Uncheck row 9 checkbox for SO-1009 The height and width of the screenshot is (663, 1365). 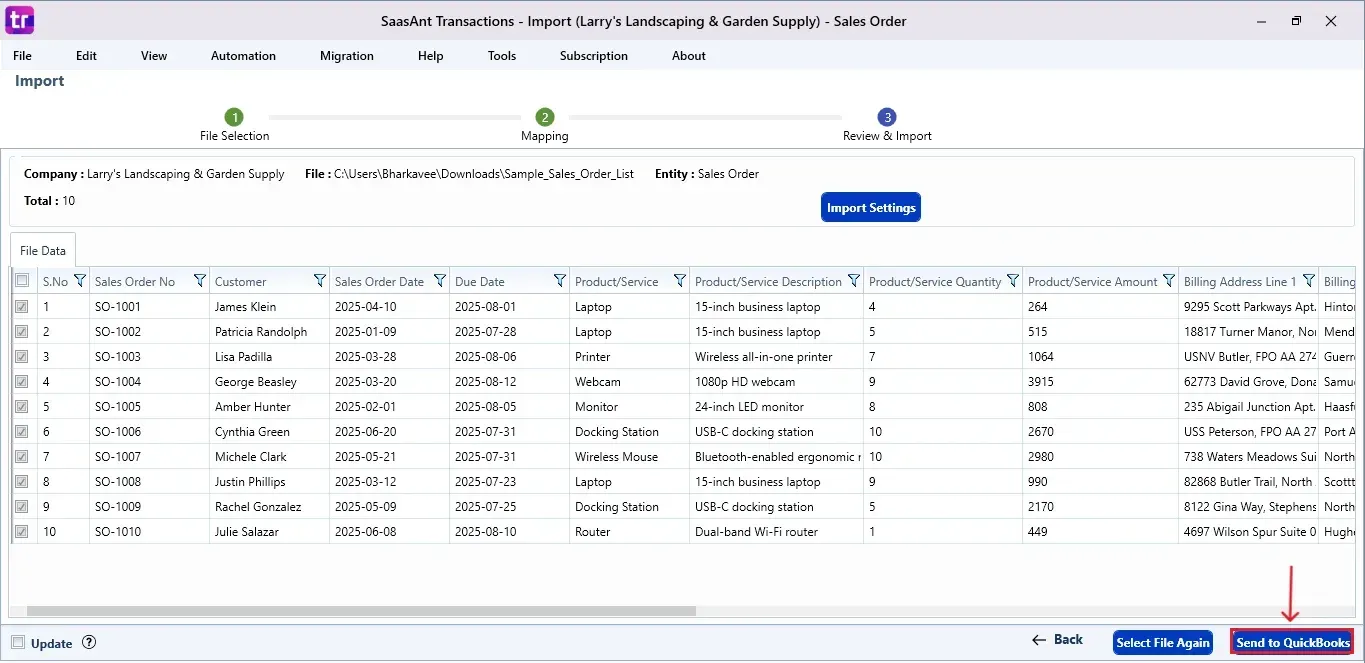point(22,507)
